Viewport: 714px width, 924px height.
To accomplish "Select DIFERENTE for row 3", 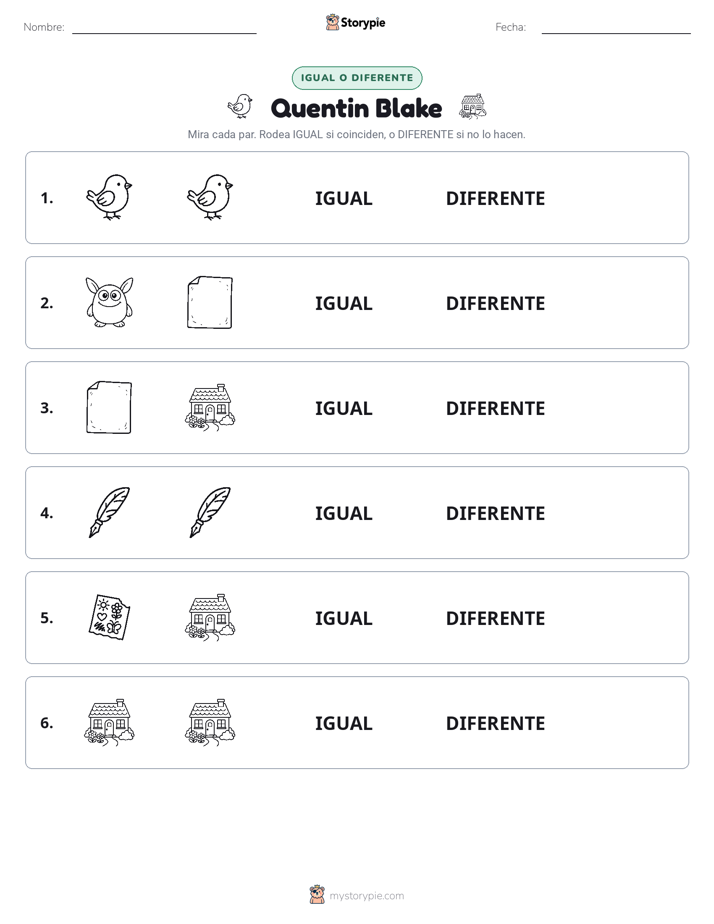I will click(495, 408).
